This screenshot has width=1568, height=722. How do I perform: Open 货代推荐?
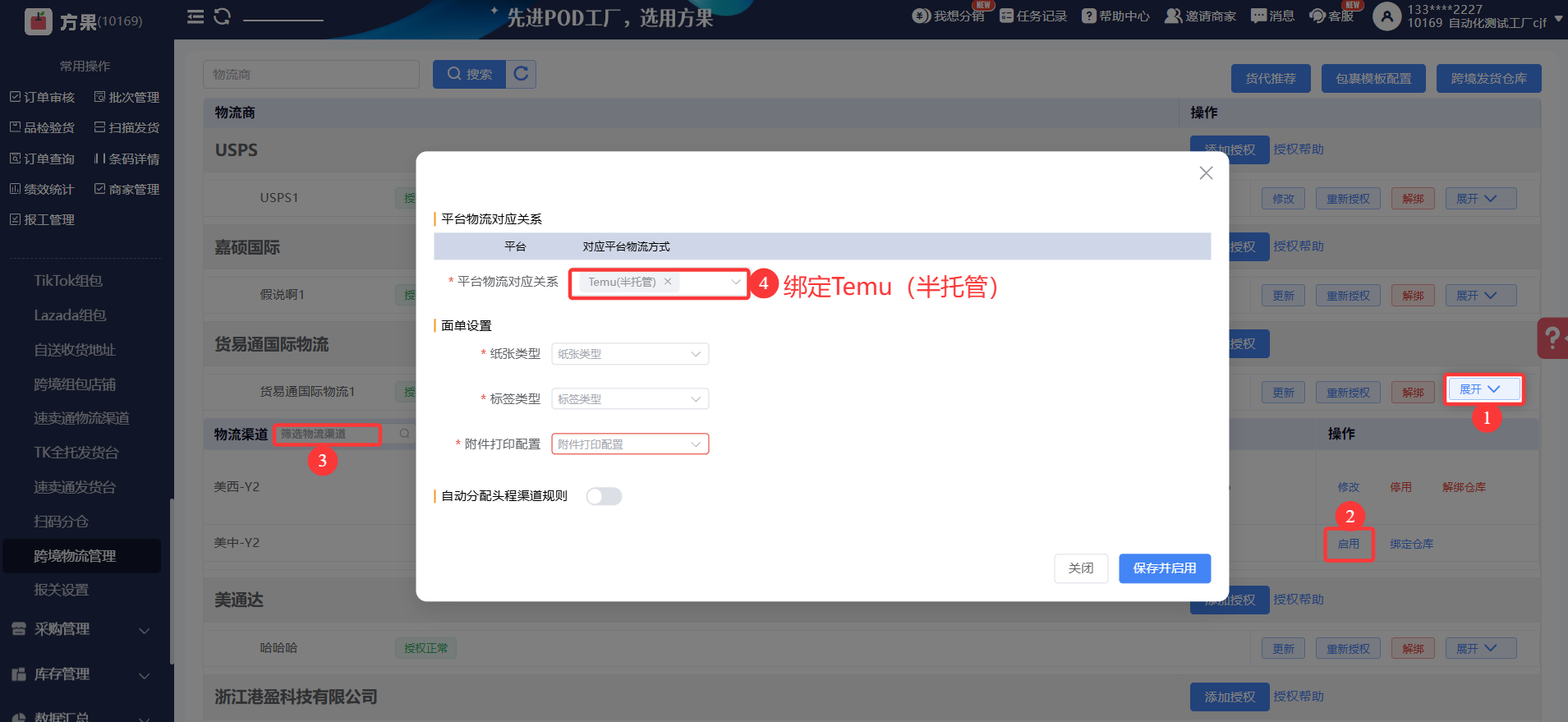pos(1271,79)
